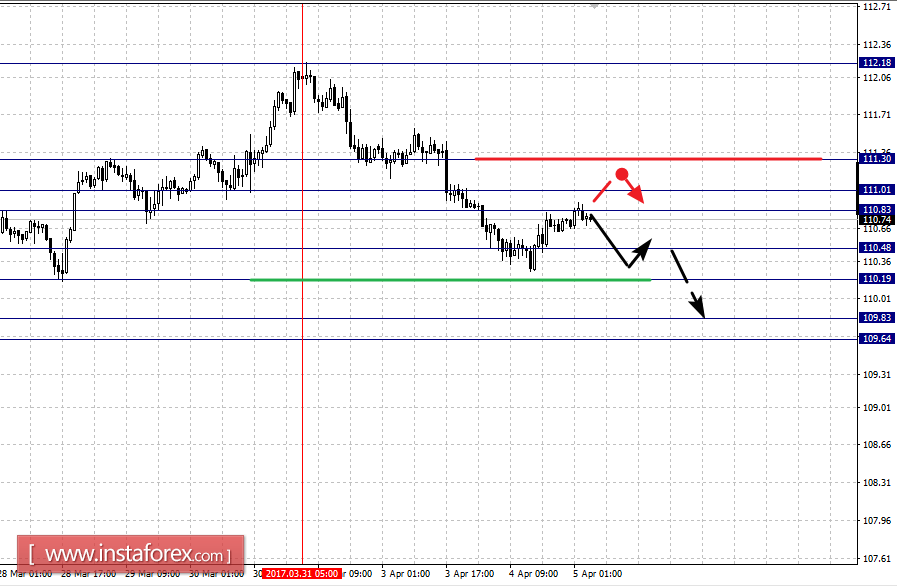The height and width of the screenshot is (586, 897).
Task: Click the 5 Apr 01:00 time label
Action: click(597, 573)
